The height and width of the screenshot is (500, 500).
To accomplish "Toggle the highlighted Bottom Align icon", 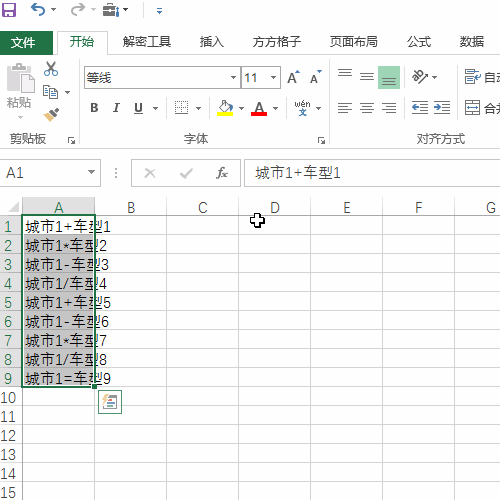I will 389,77.
